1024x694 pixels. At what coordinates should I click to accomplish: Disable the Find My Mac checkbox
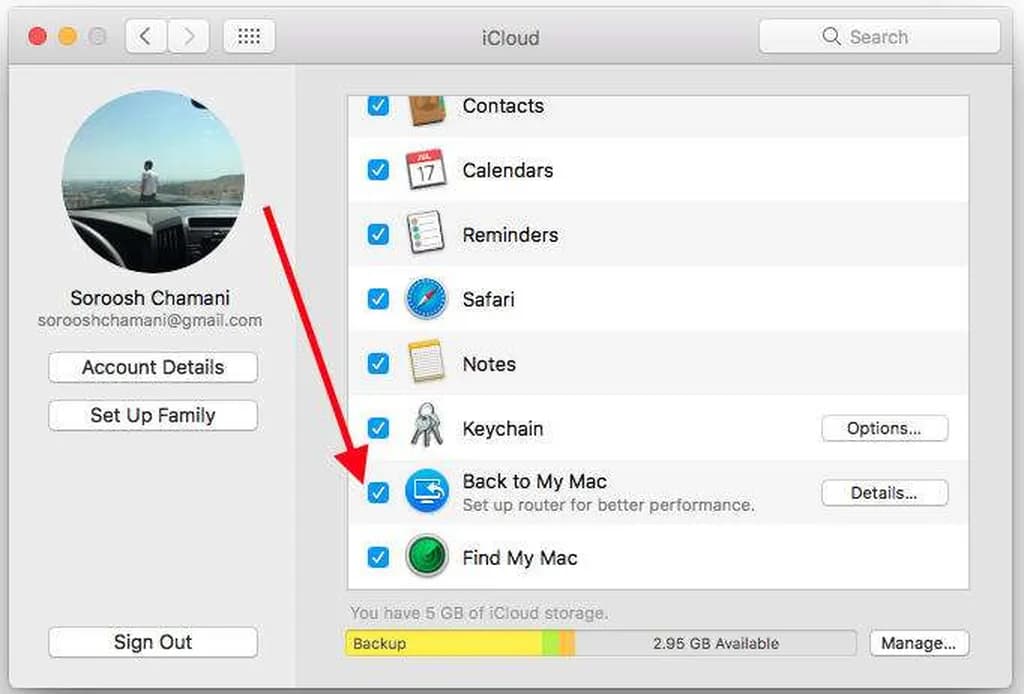pos(378,557)
